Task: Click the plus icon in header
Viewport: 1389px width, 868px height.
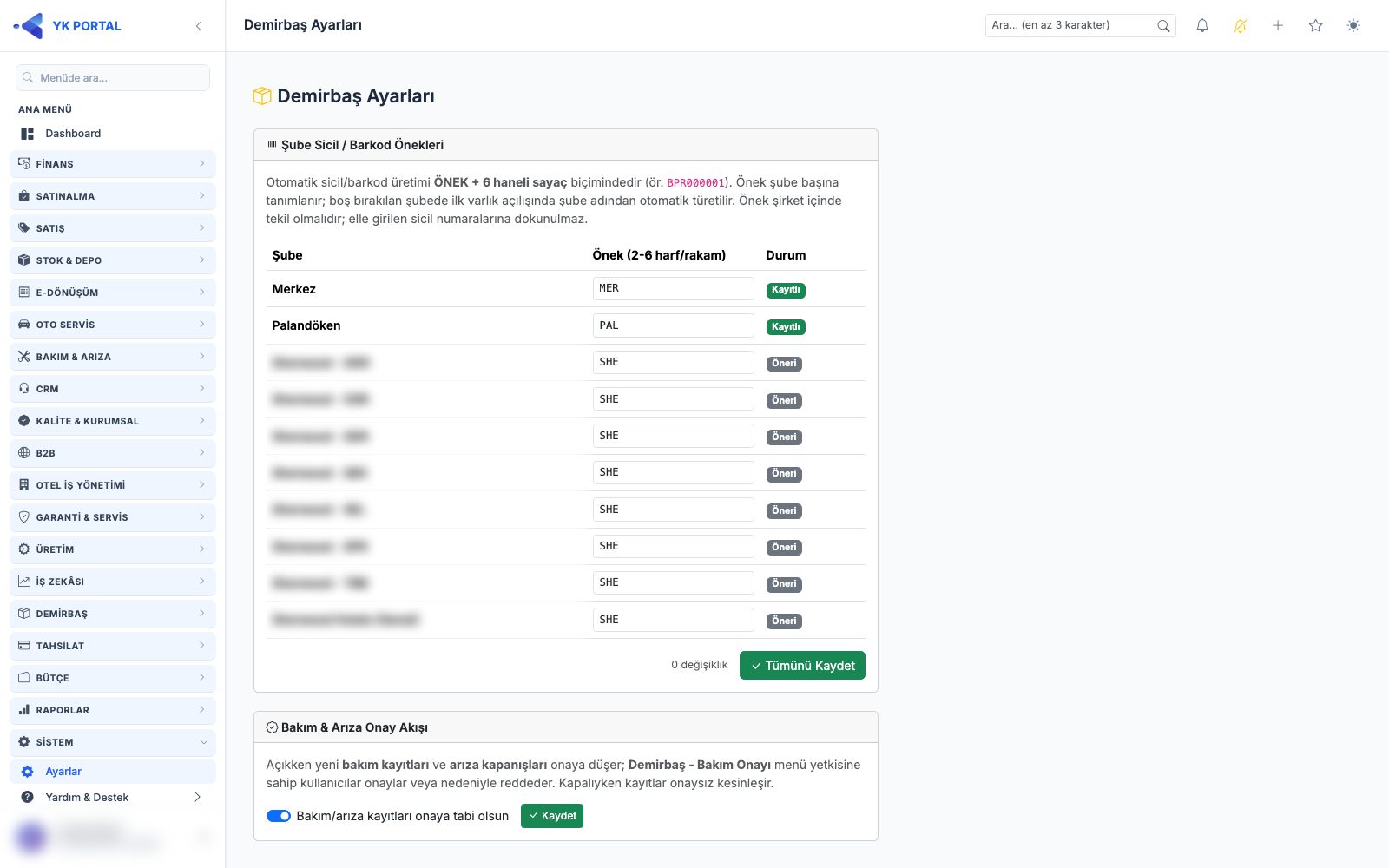Action: pos(1278,26)
